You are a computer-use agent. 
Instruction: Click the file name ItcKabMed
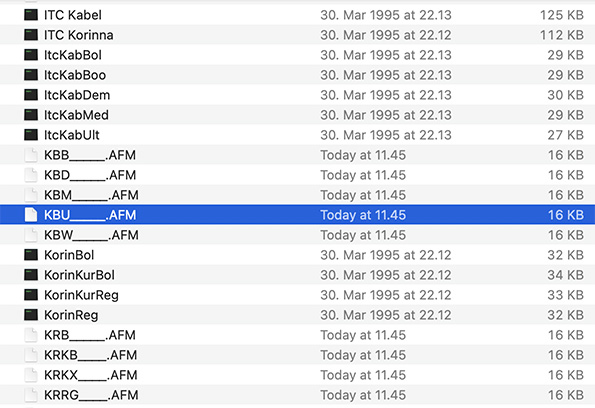76,115
